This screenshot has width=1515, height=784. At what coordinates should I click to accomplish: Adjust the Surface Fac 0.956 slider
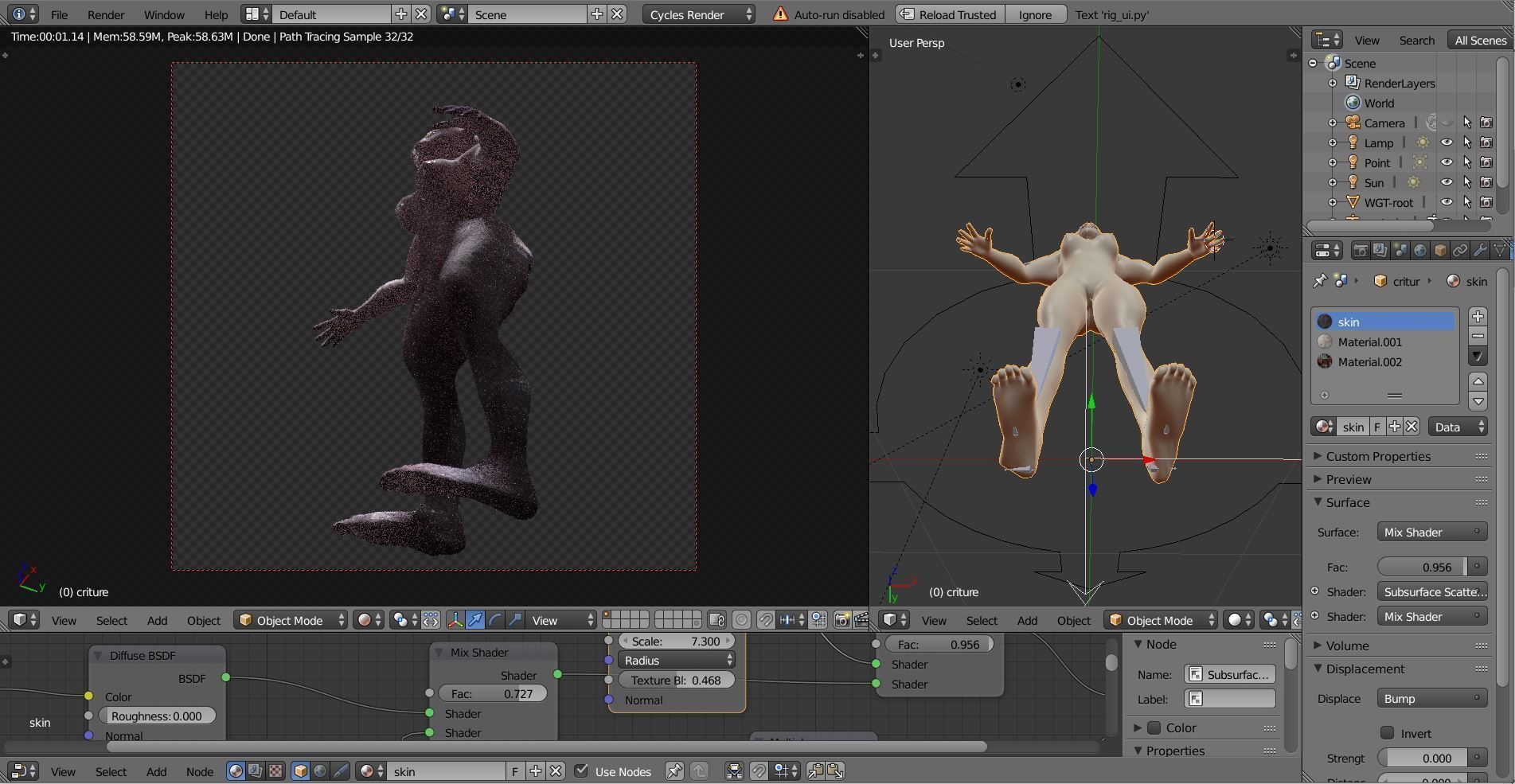1423,567
